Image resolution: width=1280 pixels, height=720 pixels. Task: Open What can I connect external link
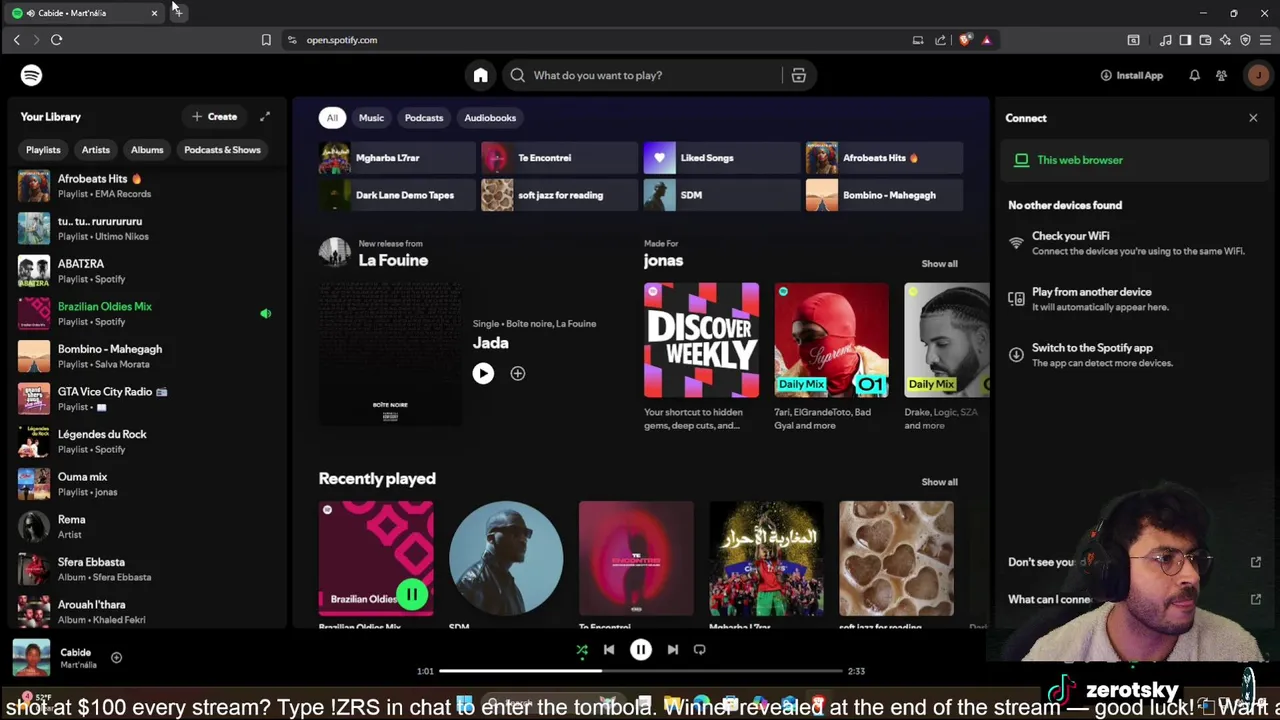point(1256,599)
